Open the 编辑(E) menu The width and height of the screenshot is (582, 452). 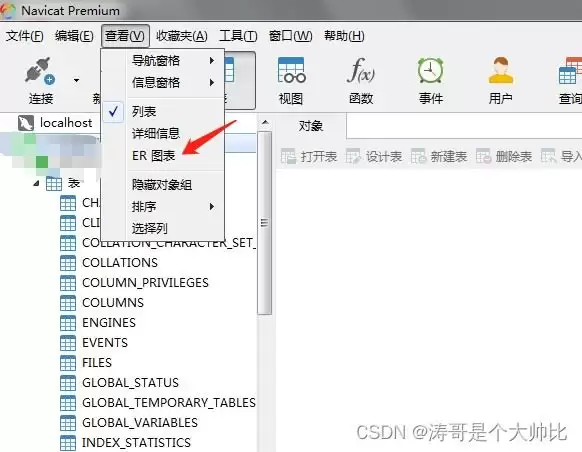tap(74, 36)
